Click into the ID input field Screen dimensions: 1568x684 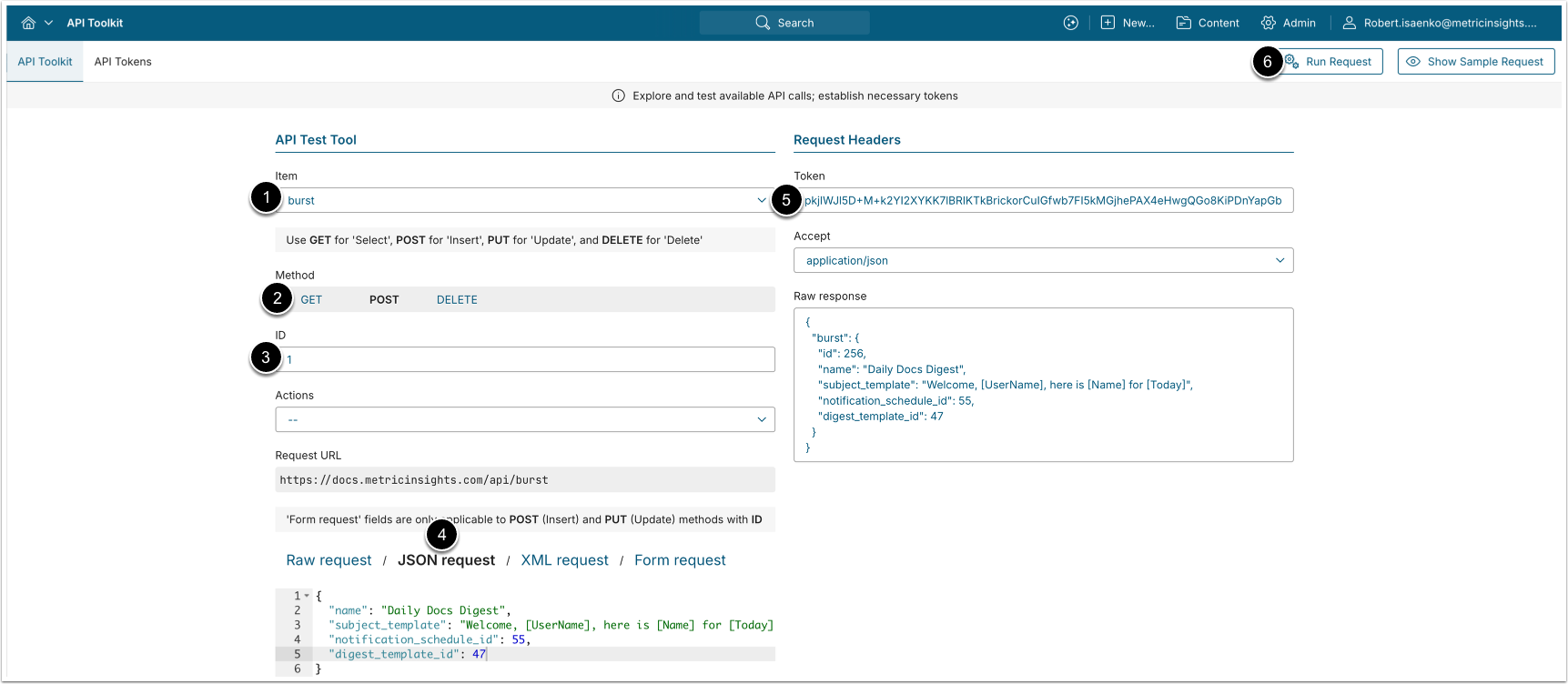tap(528, 359)
